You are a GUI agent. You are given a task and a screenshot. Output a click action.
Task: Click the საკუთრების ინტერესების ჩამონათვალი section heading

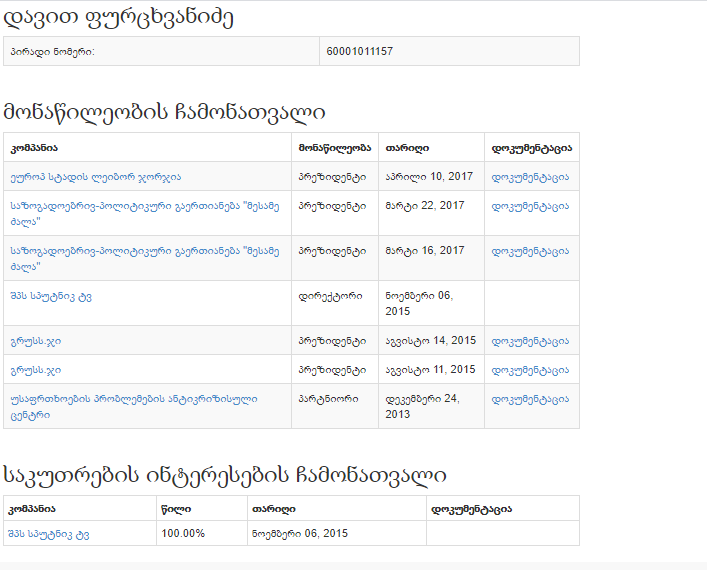click(225, 474)
